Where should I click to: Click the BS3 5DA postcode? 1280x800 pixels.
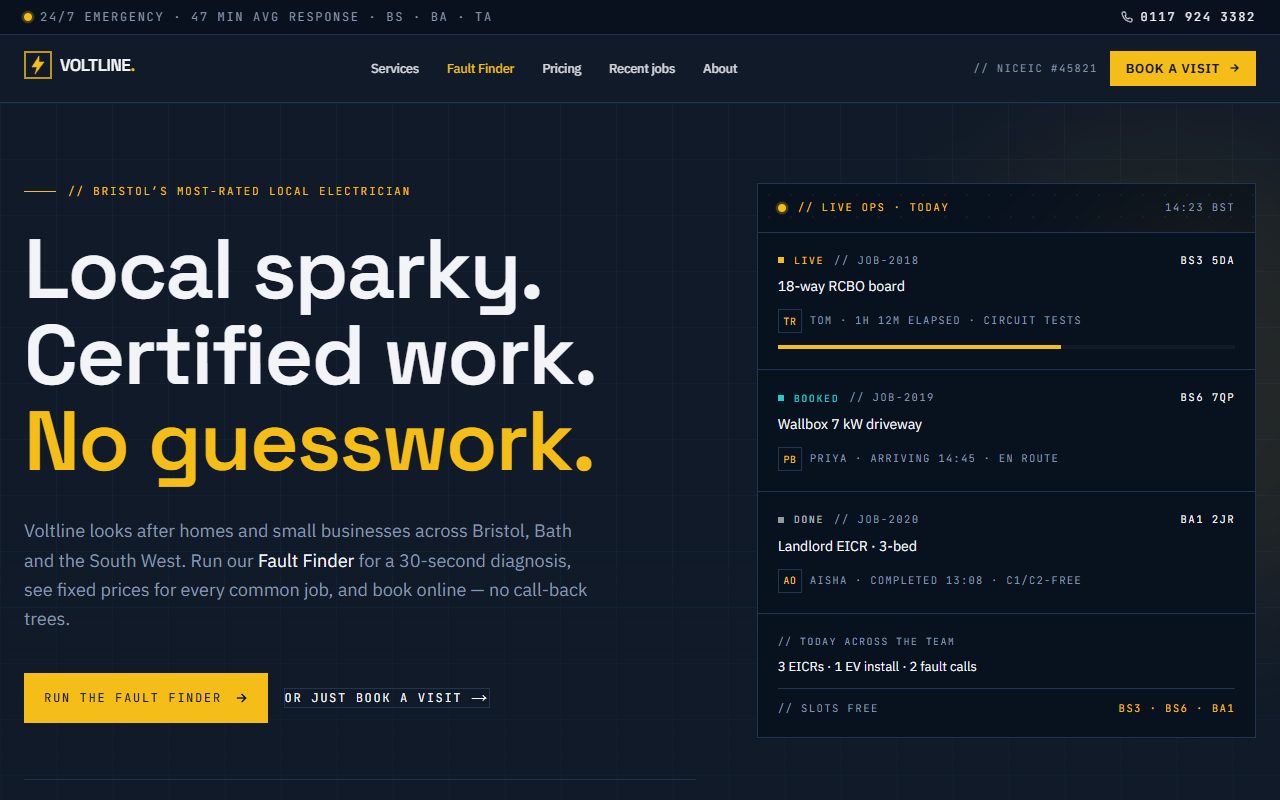point(1207,260)
